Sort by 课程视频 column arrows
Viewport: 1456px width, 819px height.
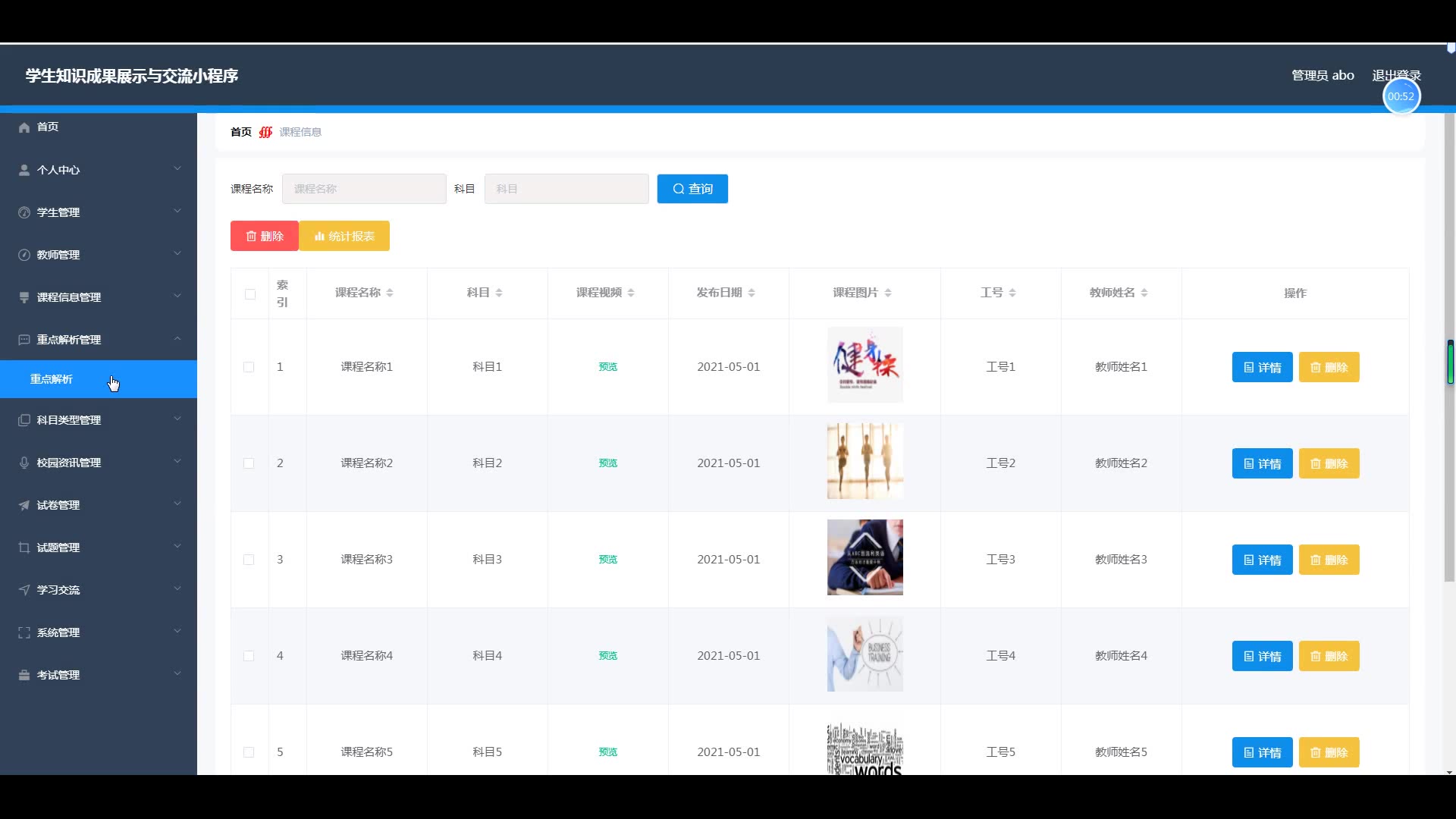point(631,293)
